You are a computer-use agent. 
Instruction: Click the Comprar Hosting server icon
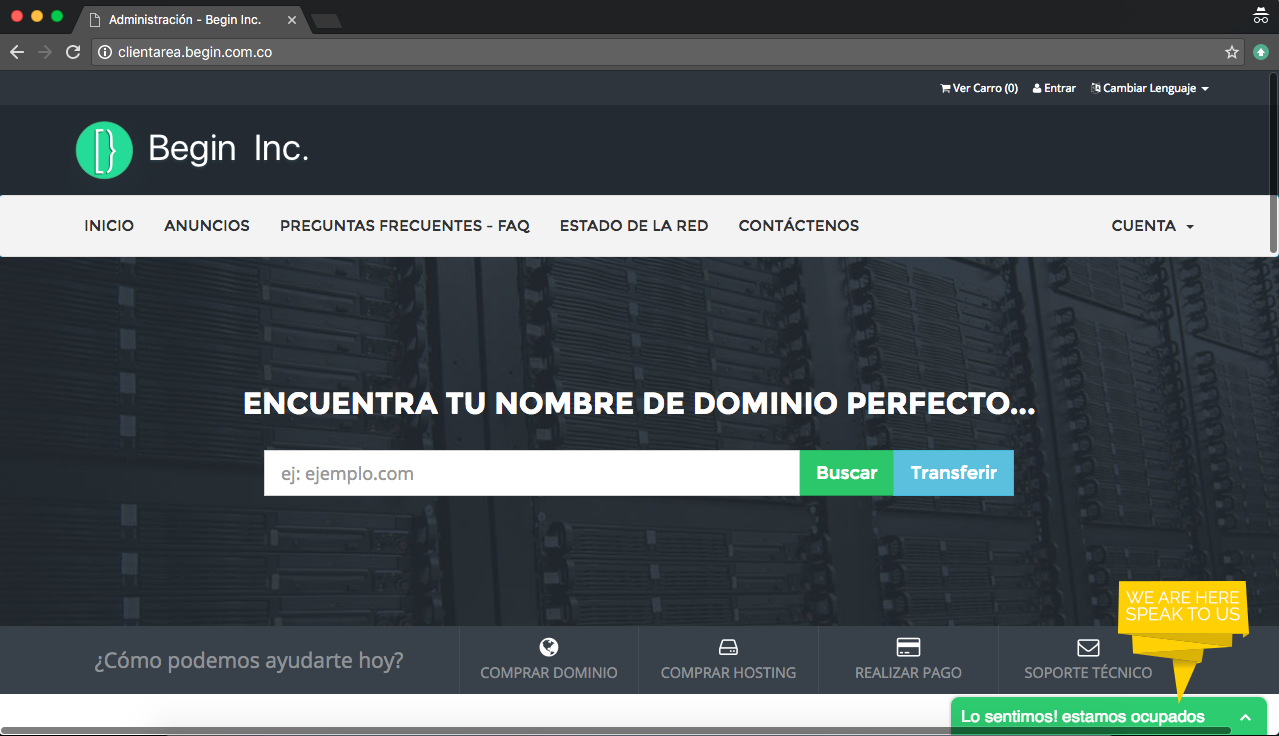pyautogui.click(x=728, y=647)
